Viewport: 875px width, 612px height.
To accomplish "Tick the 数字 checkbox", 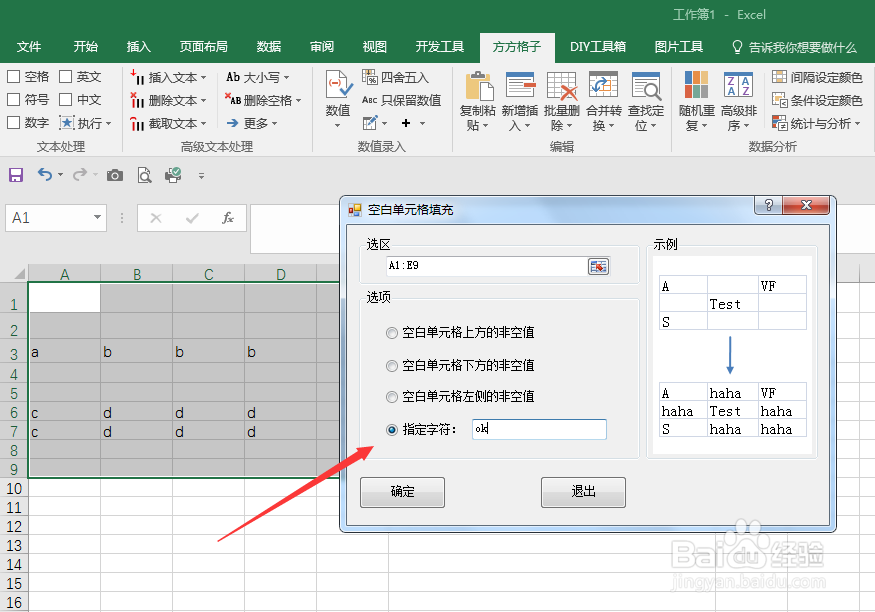I will pos(13,122).
